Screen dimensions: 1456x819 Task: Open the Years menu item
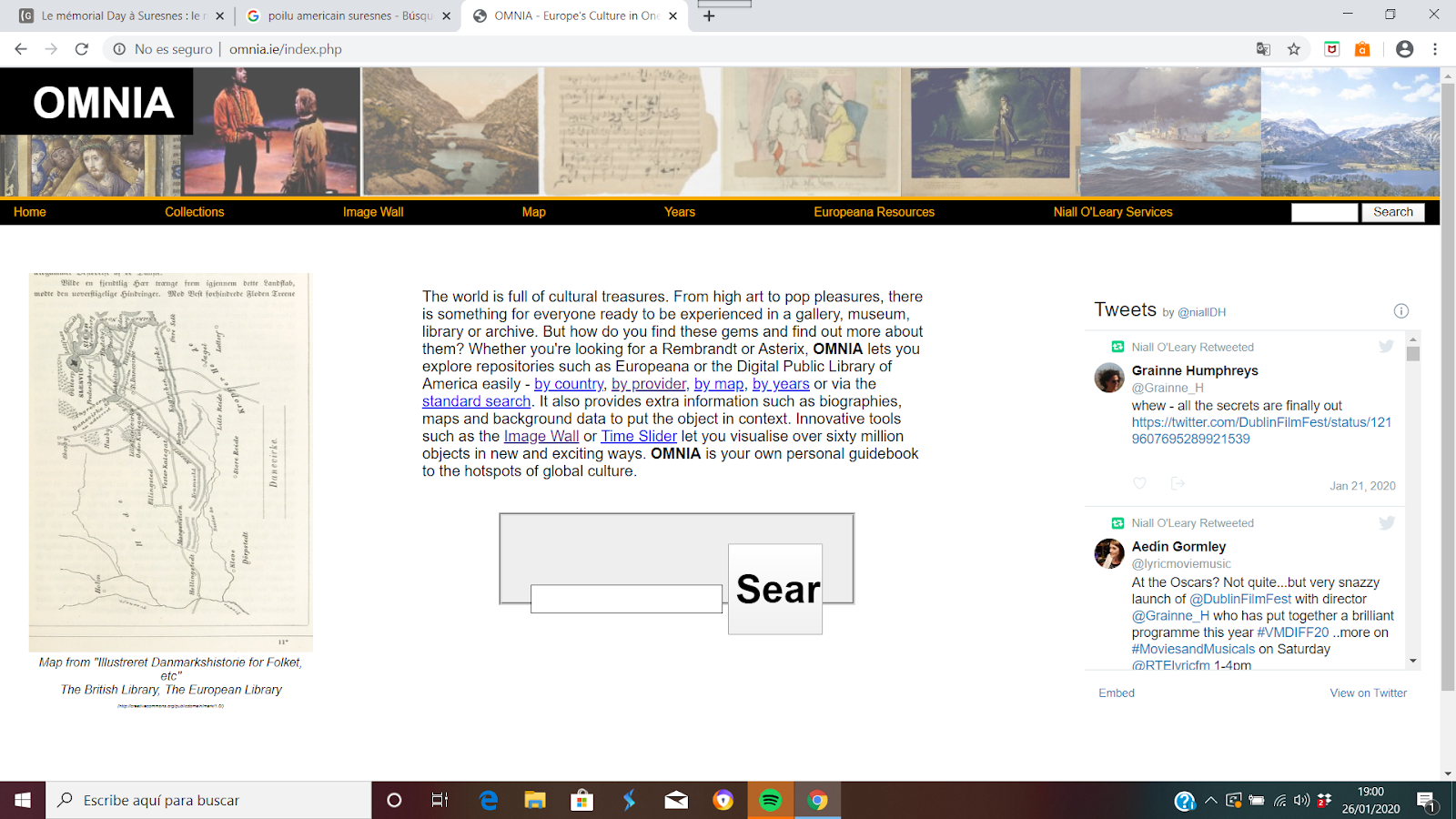[680, 211]
